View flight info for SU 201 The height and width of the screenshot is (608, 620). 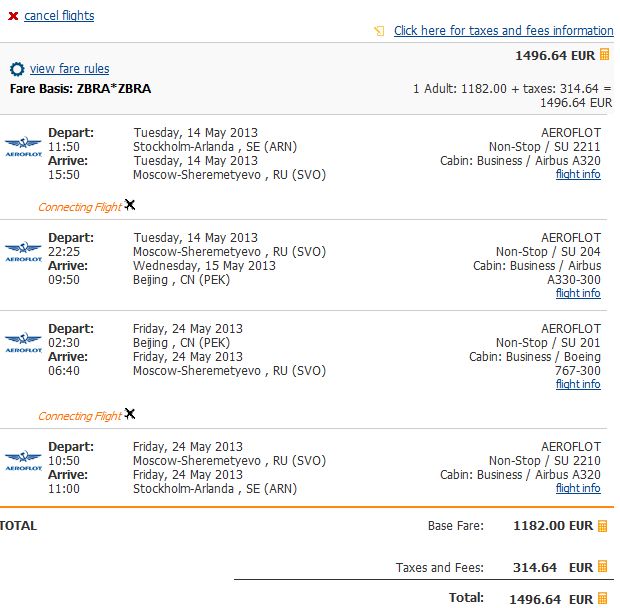click(578, 384)
